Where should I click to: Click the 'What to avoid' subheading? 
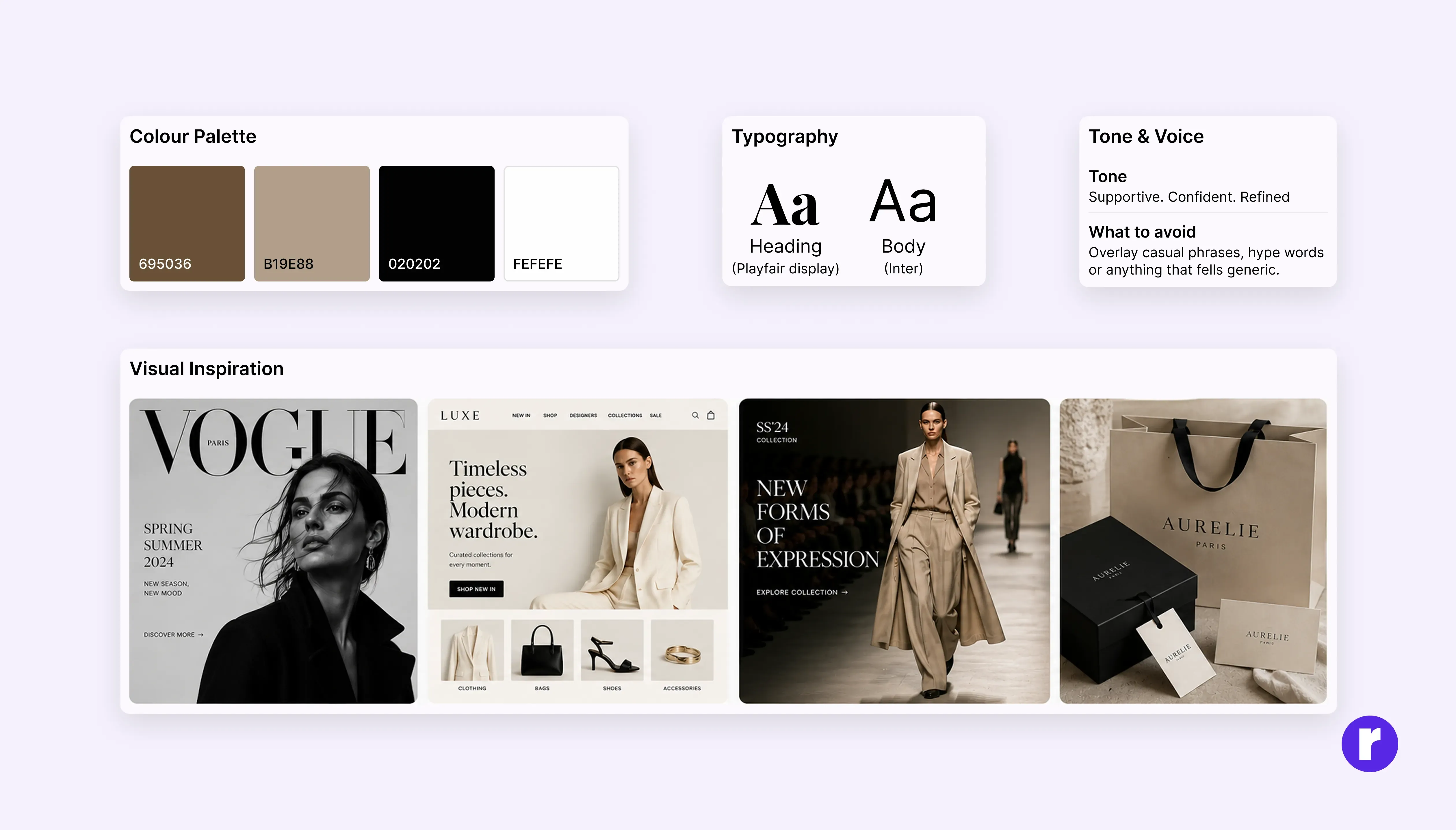(1142, 232)
